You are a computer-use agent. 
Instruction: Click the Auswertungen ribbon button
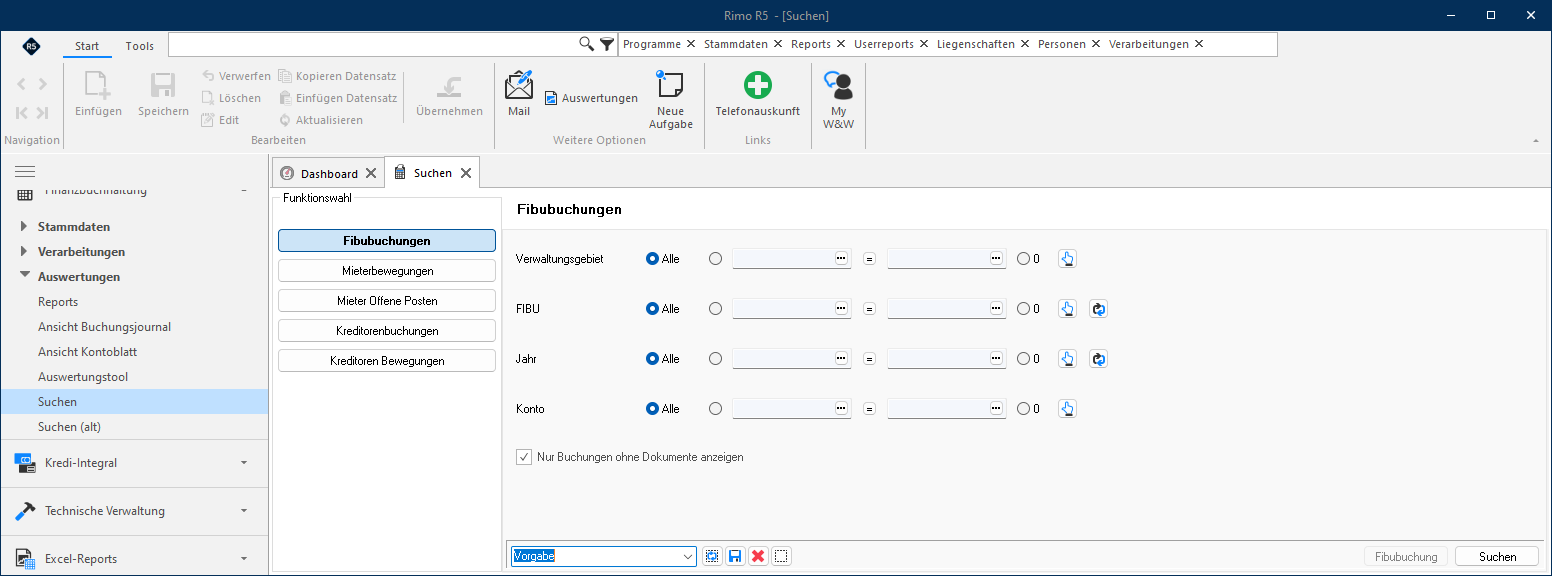tap(591, 98)
